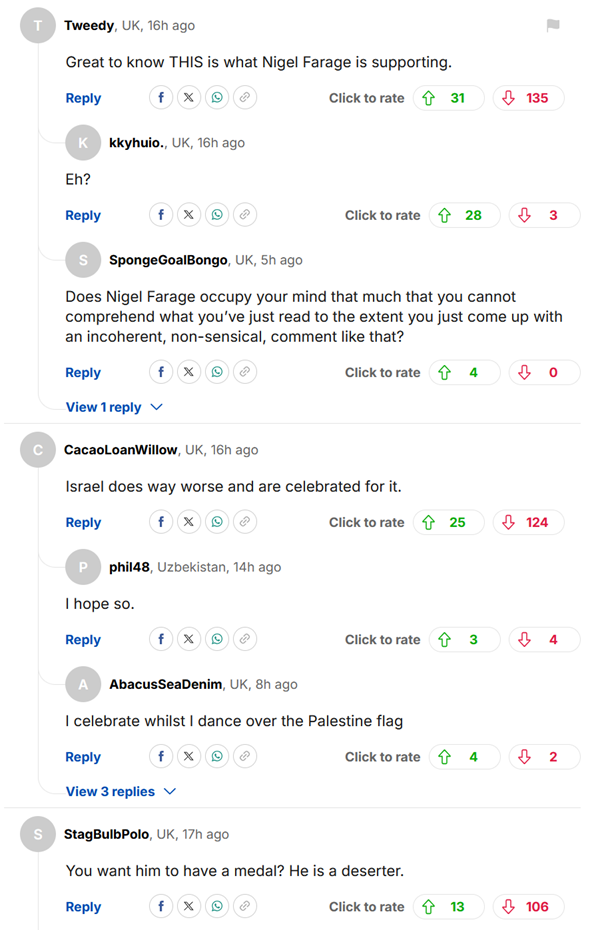The image size is (594, 930).
Task: Upvote kkyhuio.'s comment showing 28
Action: 465,215
